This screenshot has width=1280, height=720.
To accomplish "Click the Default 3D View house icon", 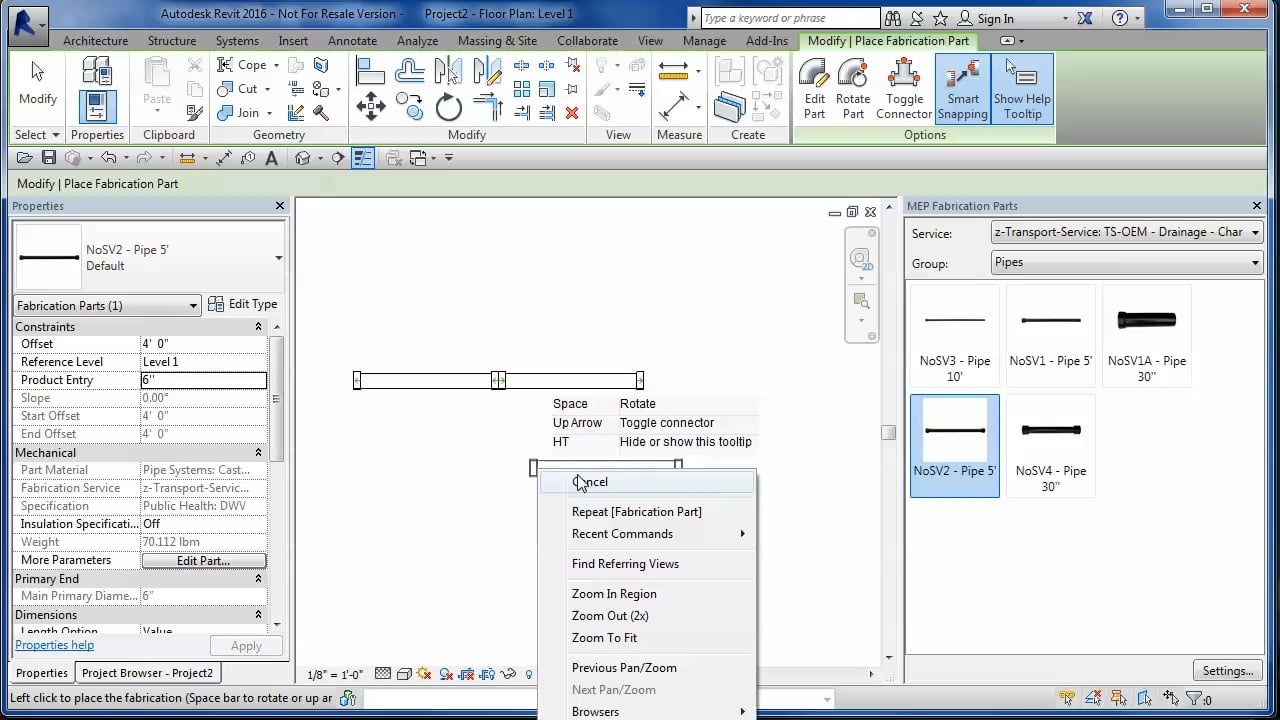I will tap(303, 158).
